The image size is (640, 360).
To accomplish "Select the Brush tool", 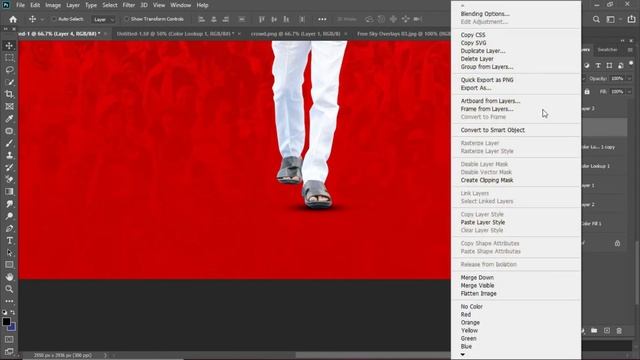I will click(x=9, y=143).
